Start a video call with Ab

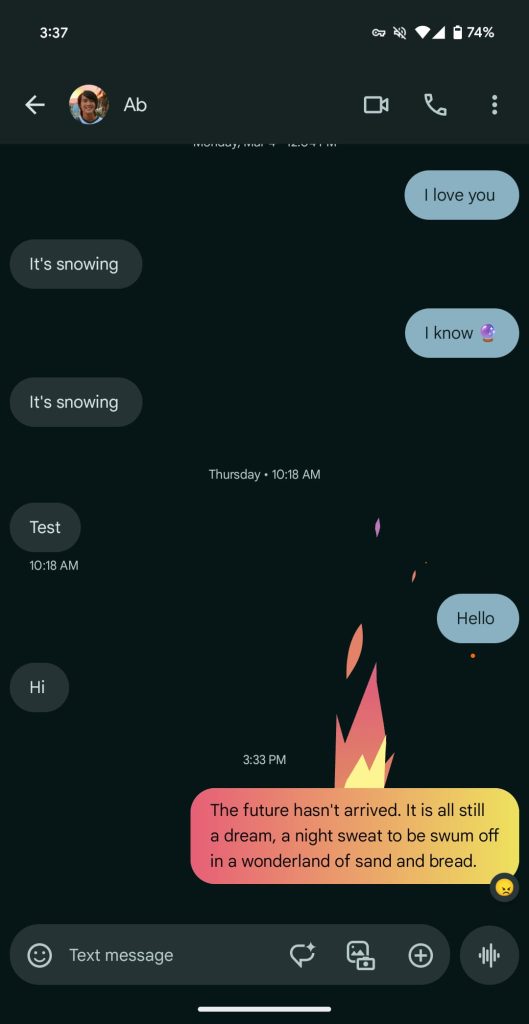(x=376, y=104)
